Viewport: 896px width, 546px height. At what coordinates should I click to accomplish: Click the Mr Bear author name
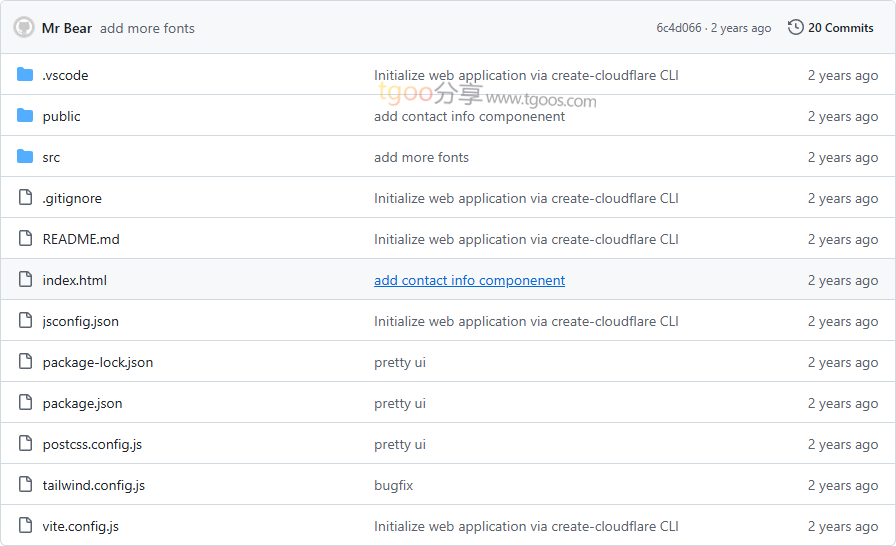point(67,28)
